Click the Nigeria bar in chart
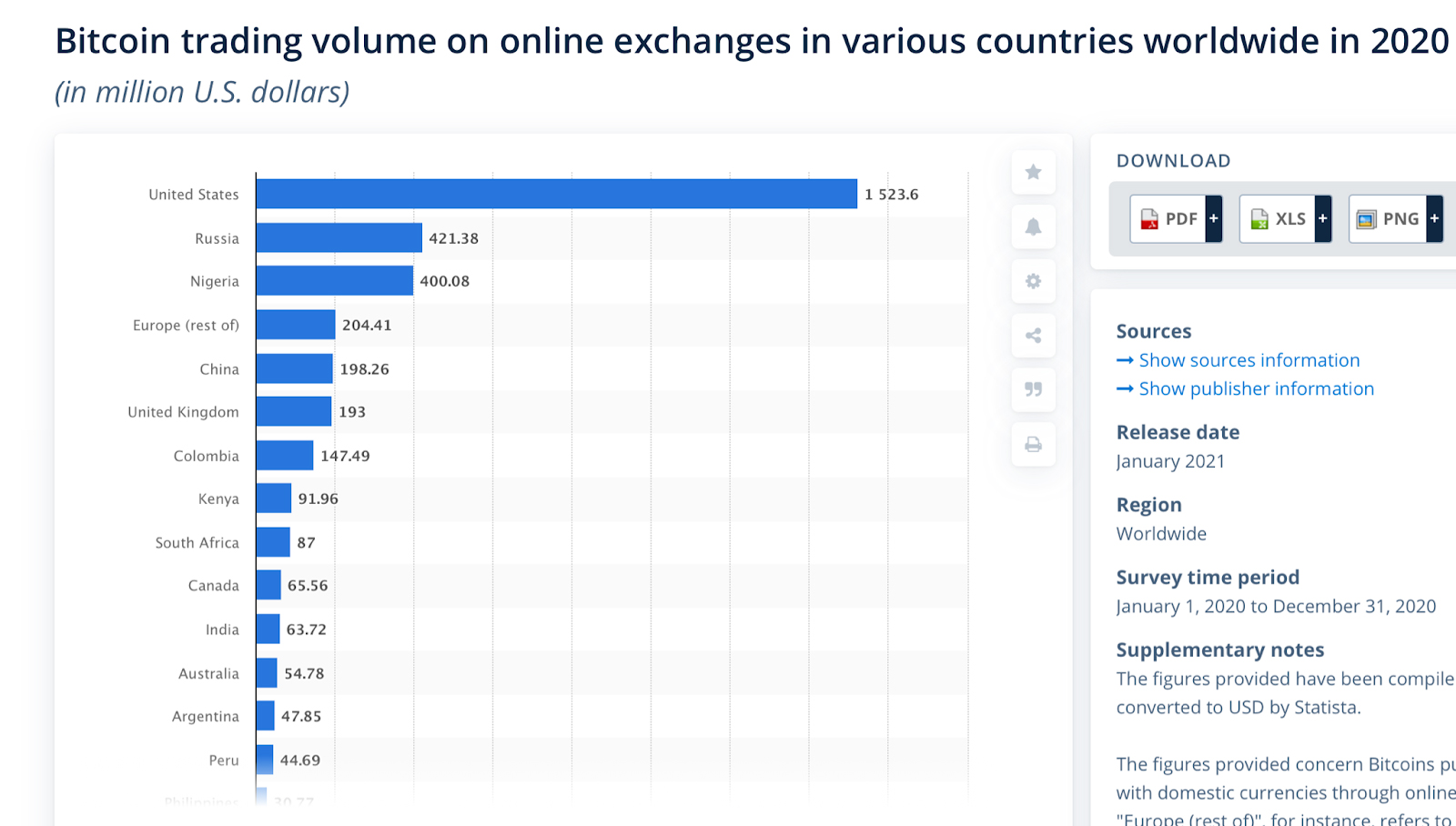Image resolution: width=1456 pixels, height=826 pixels. [334, 281]
